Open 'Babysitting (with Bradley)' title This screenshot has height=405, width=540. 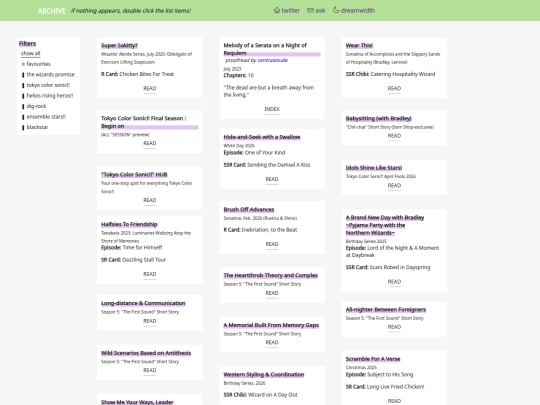(x=378, y=118)
